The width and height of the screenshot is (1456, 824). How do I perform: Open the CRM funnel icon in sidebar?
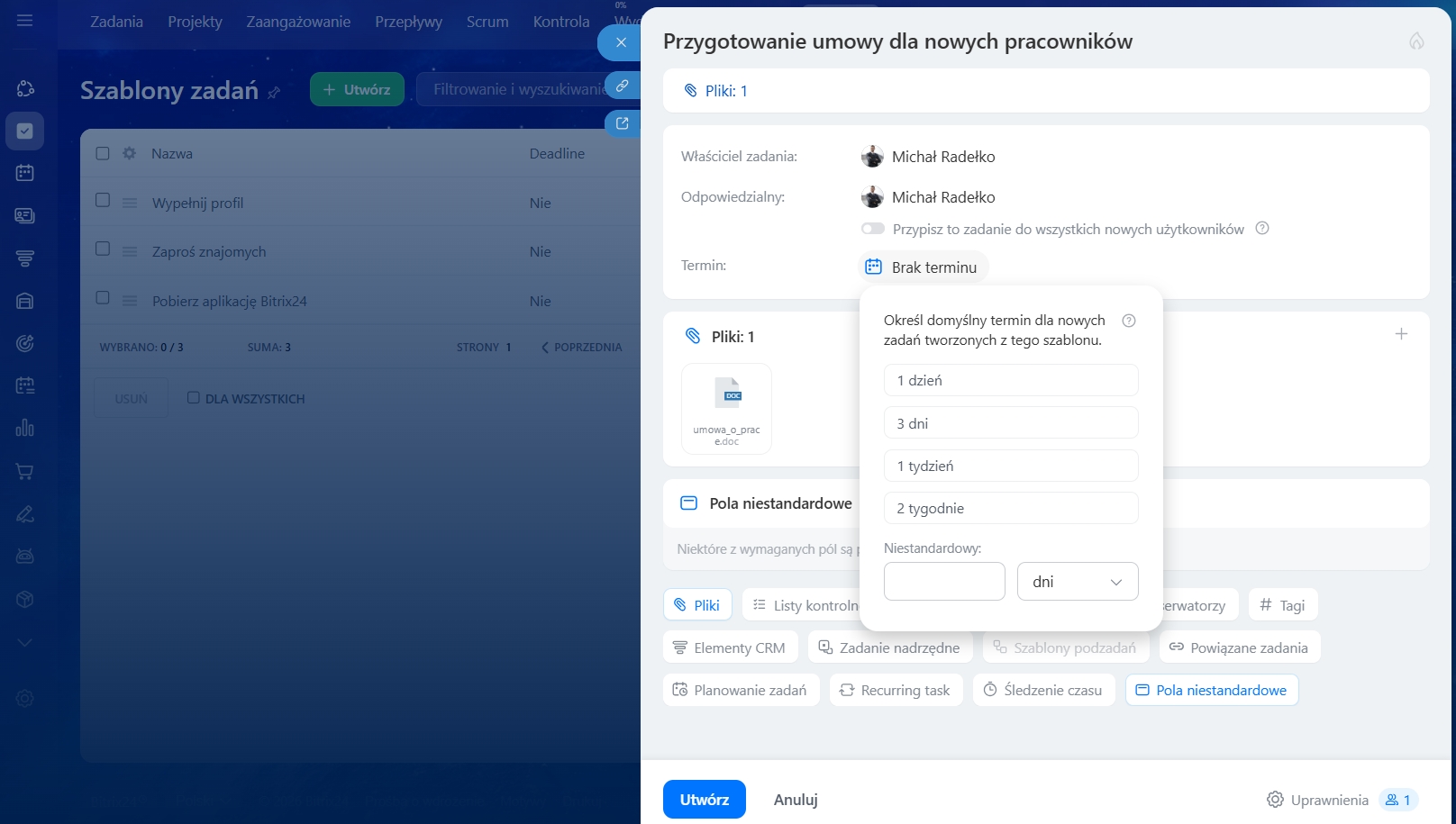(x=25, y=258)
